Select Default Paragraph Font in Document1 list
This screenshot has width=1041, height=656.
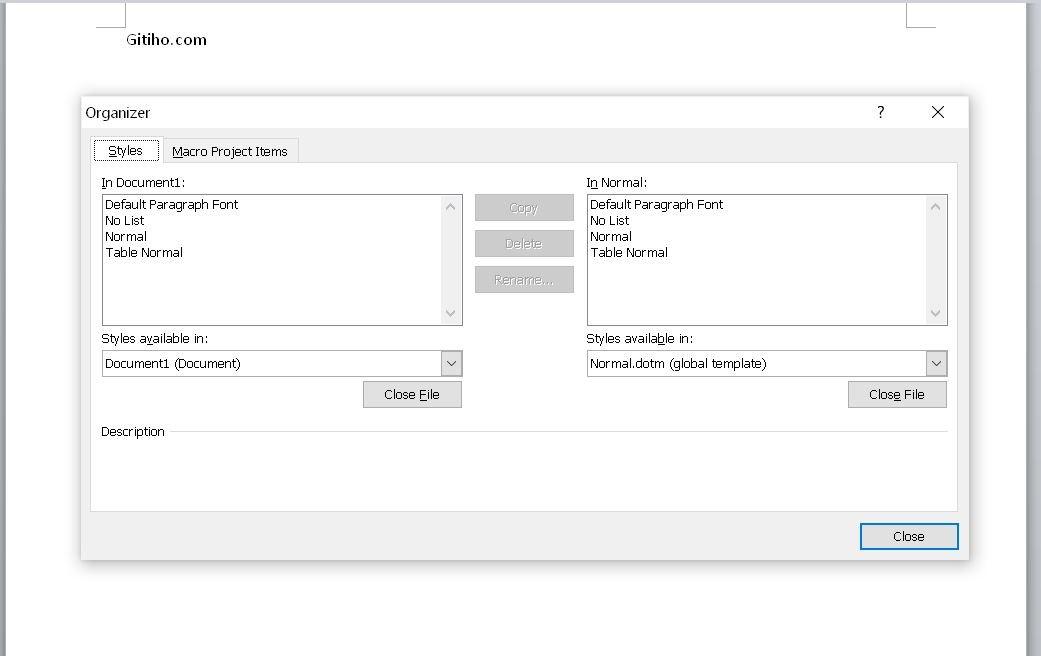pyautogui.click(x=172, y=204)
